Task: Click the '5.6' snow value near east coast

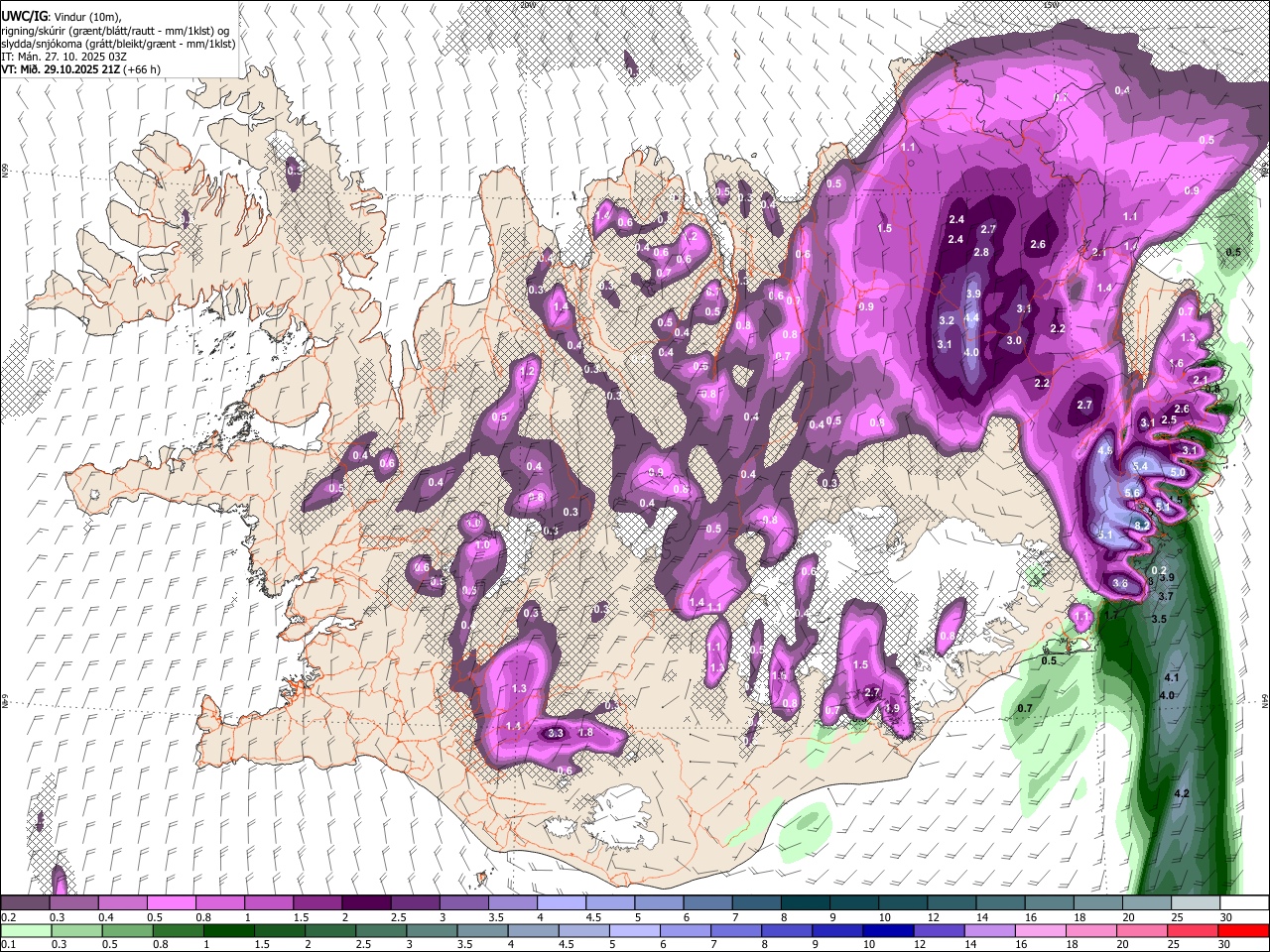Action: (x=1131, y=493)
